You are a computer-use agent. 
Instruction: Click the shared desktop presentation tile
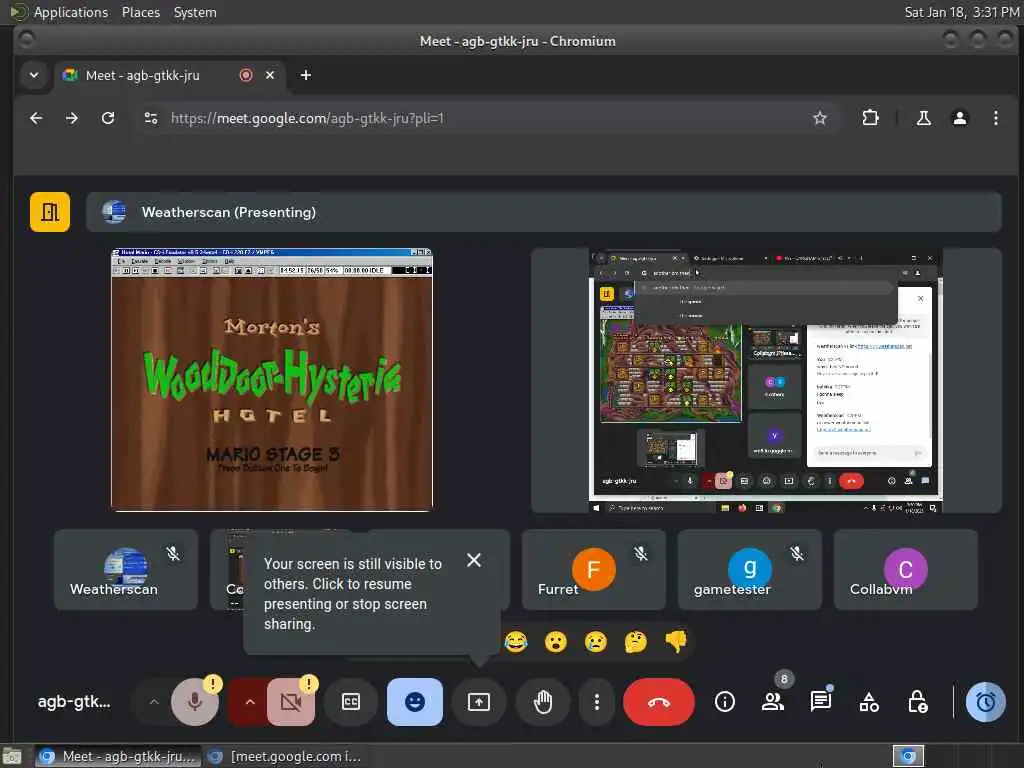766,381
